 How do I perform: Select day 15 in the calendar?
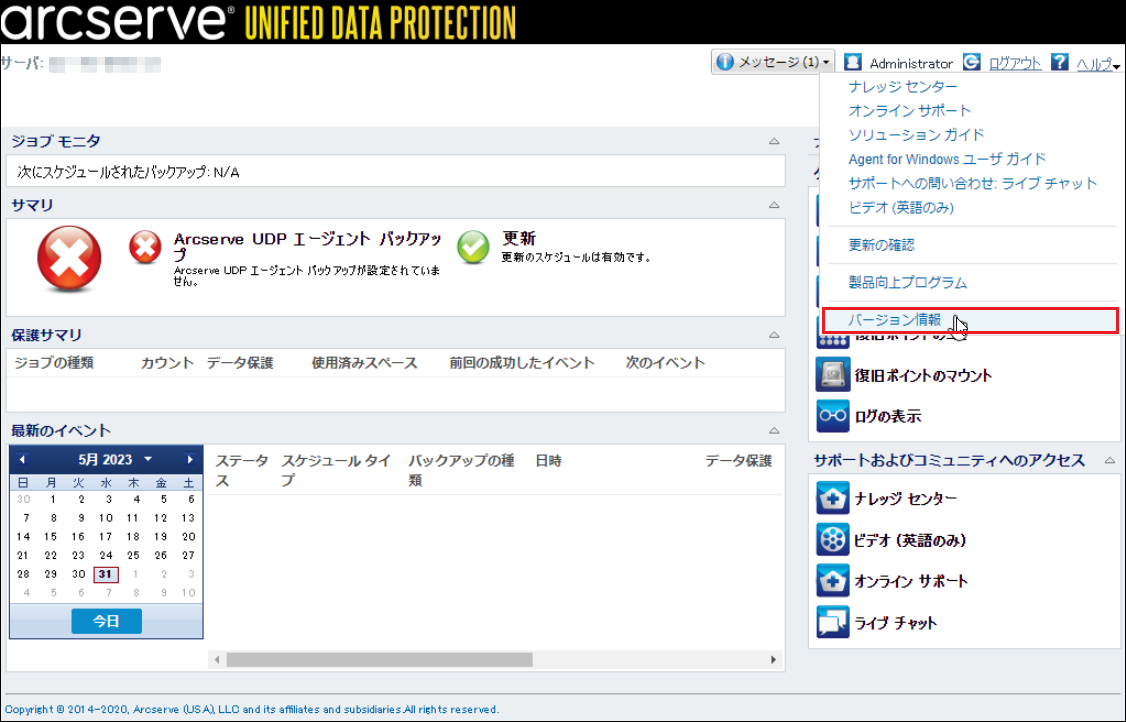click(x=50, y=537)
